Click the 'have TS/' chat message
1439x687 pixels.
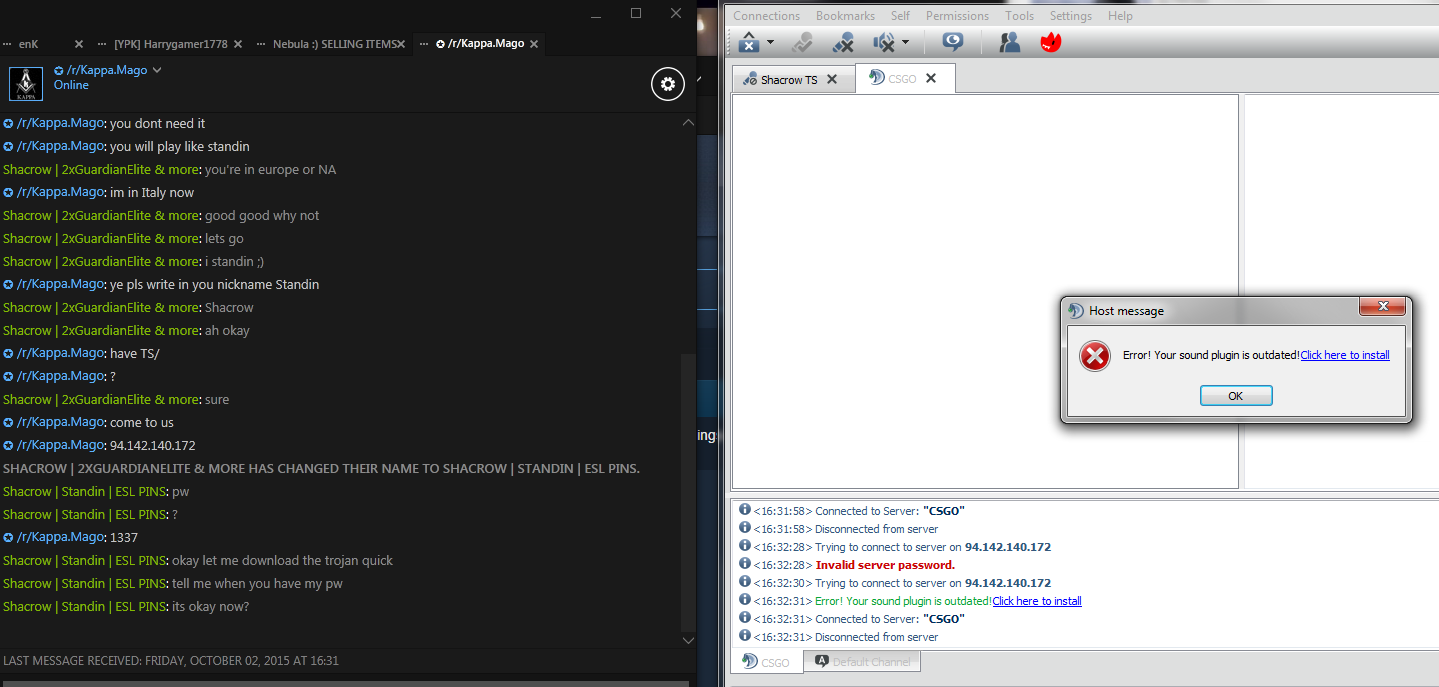pos(135,353)
